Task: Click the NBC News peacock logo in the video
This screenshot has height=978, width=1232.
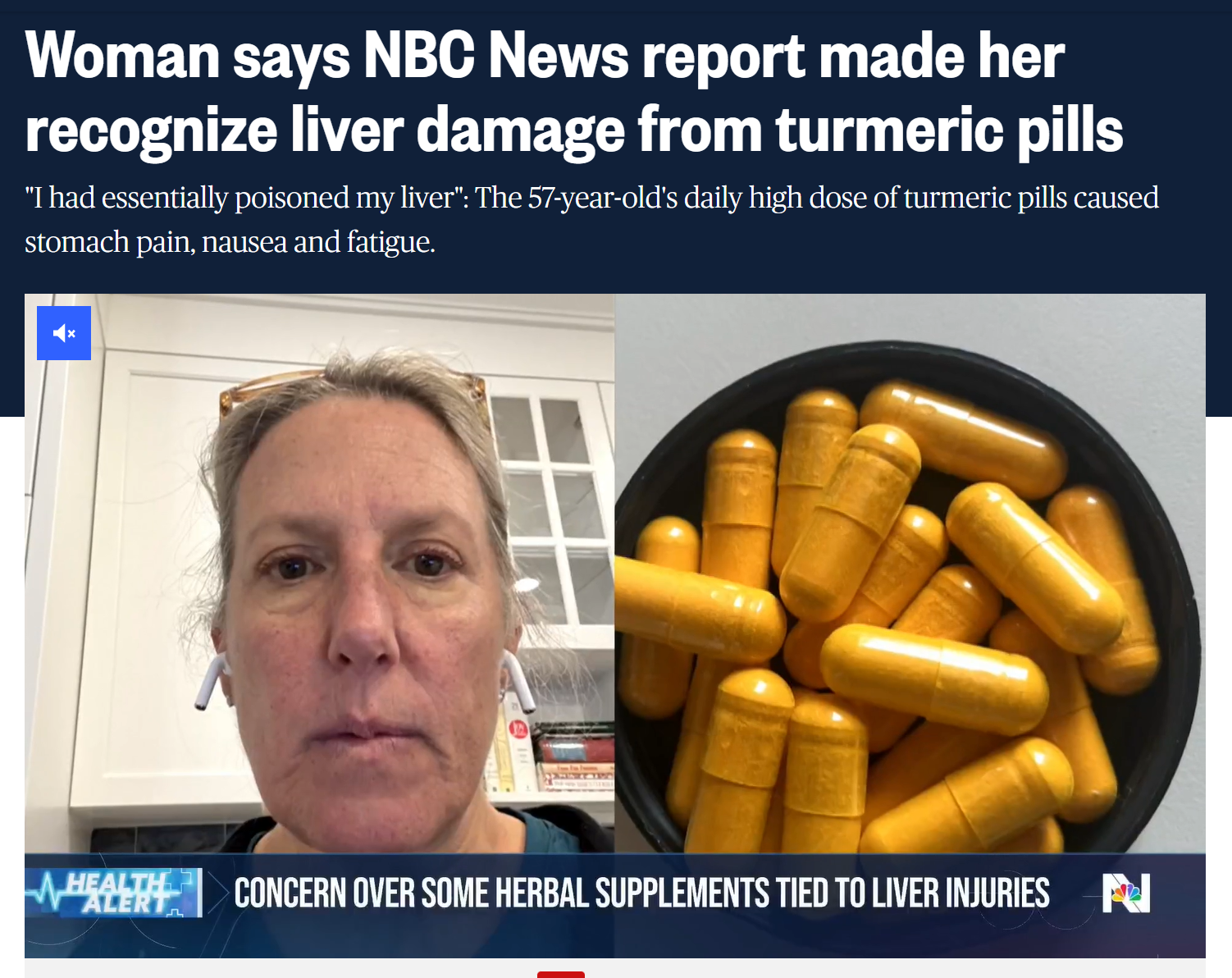Action: (x=1126, y=893)
